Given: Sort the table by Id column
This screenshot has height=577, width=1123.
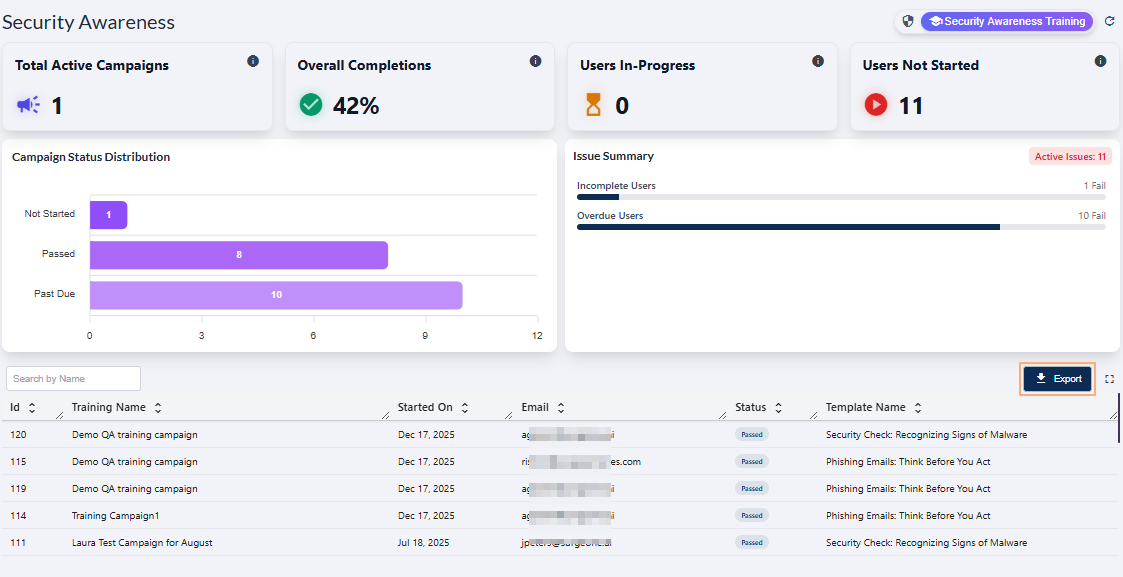Looking at the screenshot, I should click(32, 408).
